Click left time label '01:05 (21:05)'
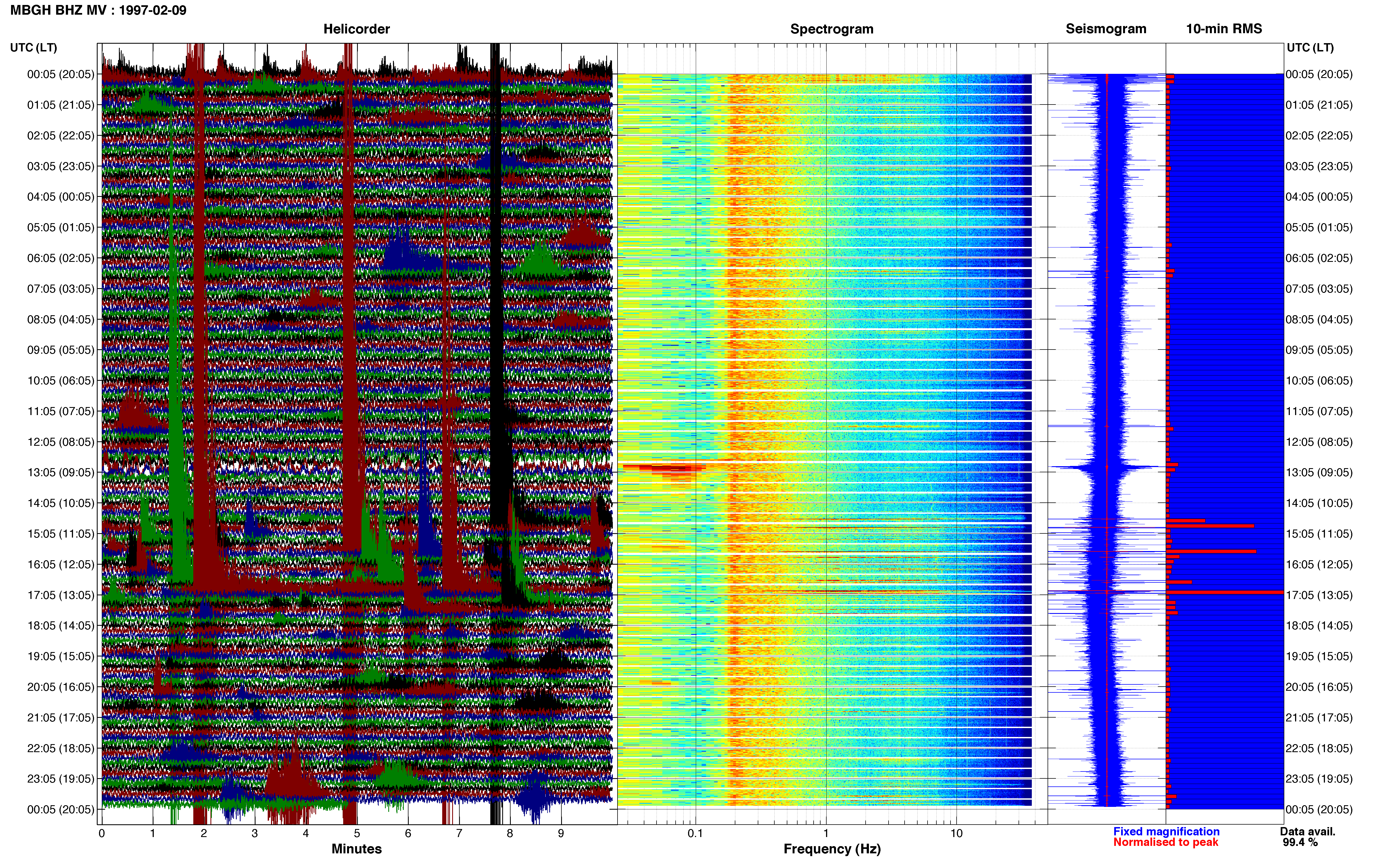The image size is (1388, 868). 60,105
